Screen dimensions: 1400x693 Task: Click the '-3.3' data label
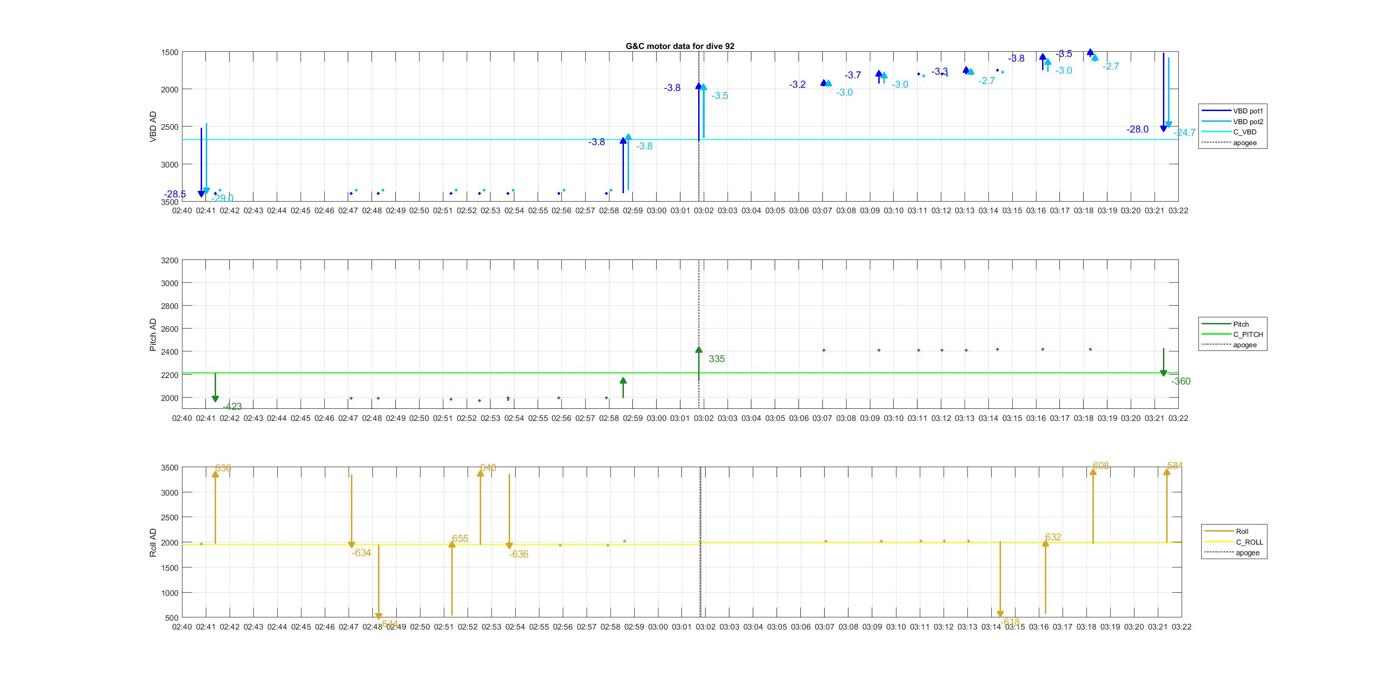pos(940,72)
